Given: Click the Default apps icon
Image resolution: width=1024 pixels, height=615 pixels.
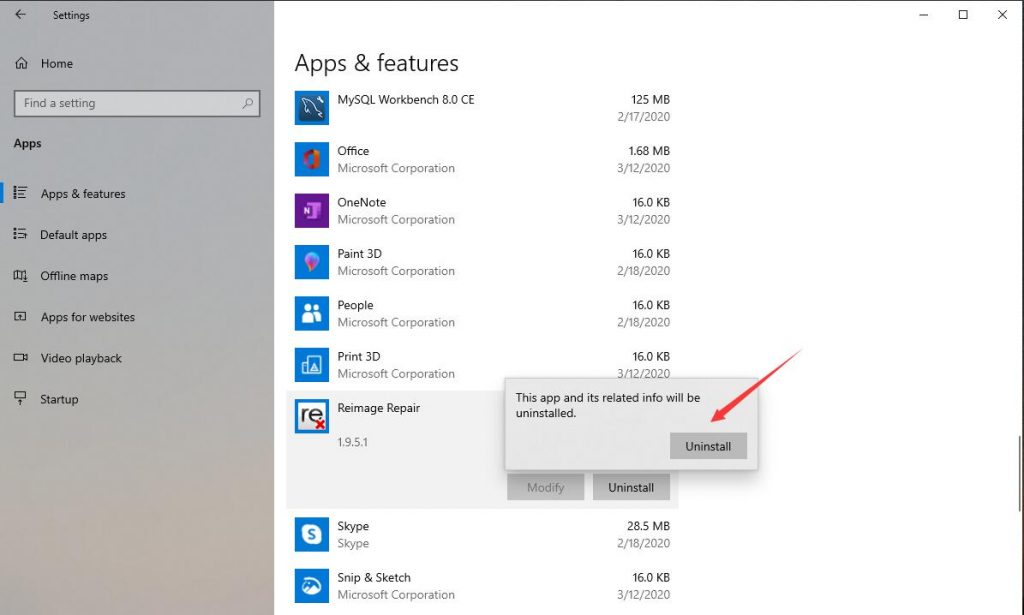Looking at the screenshot, I should (20, 234).
